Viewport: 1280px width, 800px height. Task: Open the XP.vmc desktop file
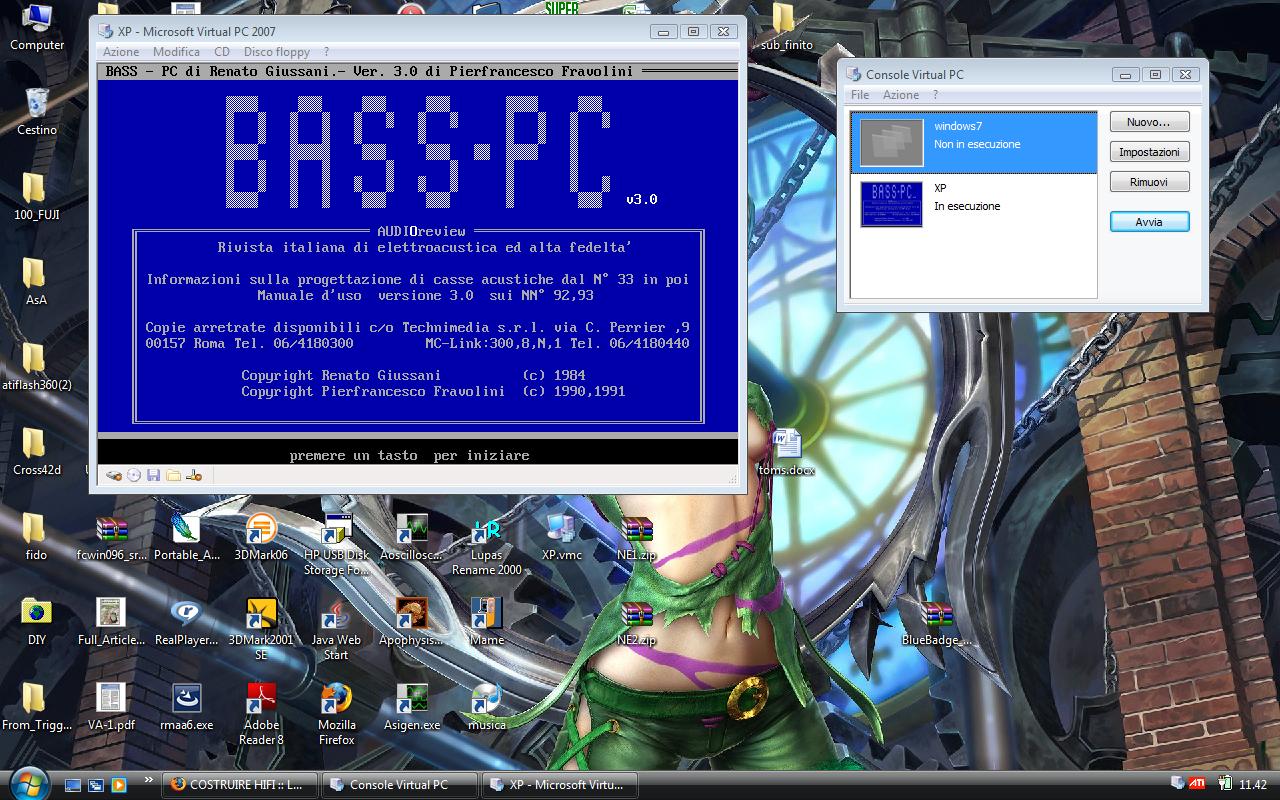(561, 531)
